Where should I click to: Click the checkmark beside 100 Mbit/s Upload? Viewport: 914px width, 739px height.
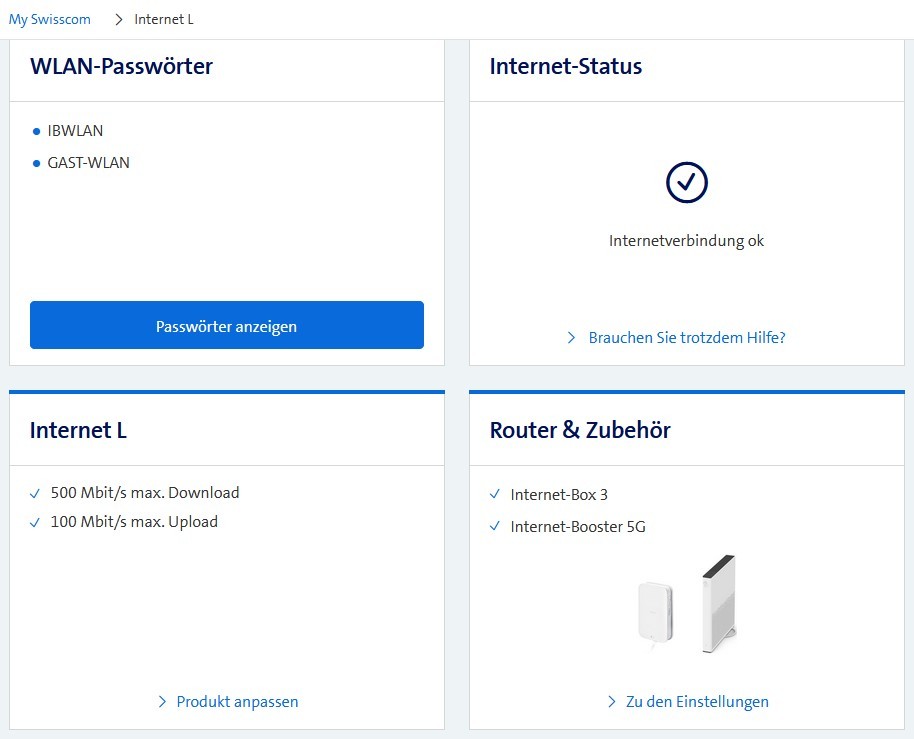[x=36, y=522]
